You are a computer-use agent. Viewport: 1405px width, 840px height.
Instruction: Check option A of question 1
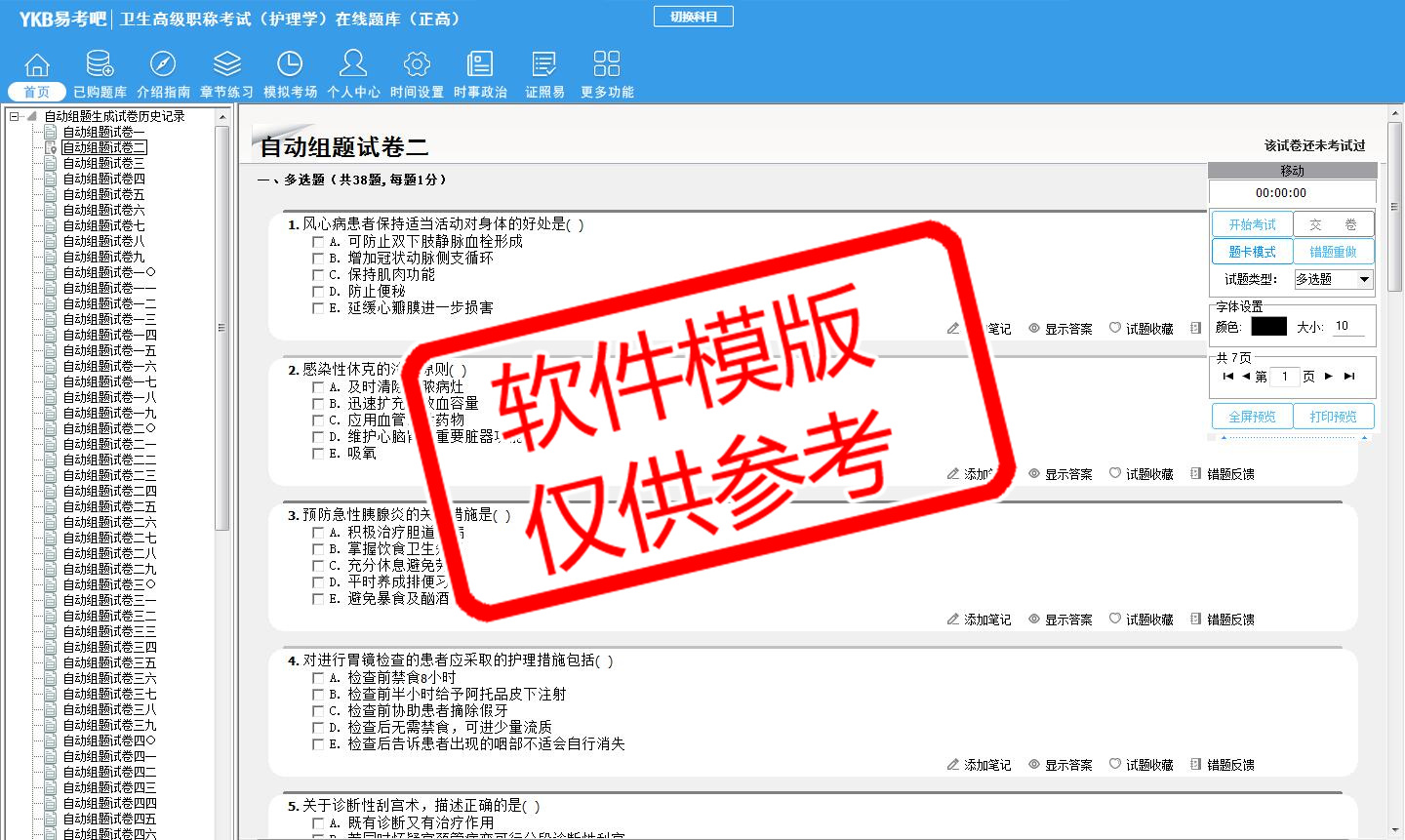point(318,242)
